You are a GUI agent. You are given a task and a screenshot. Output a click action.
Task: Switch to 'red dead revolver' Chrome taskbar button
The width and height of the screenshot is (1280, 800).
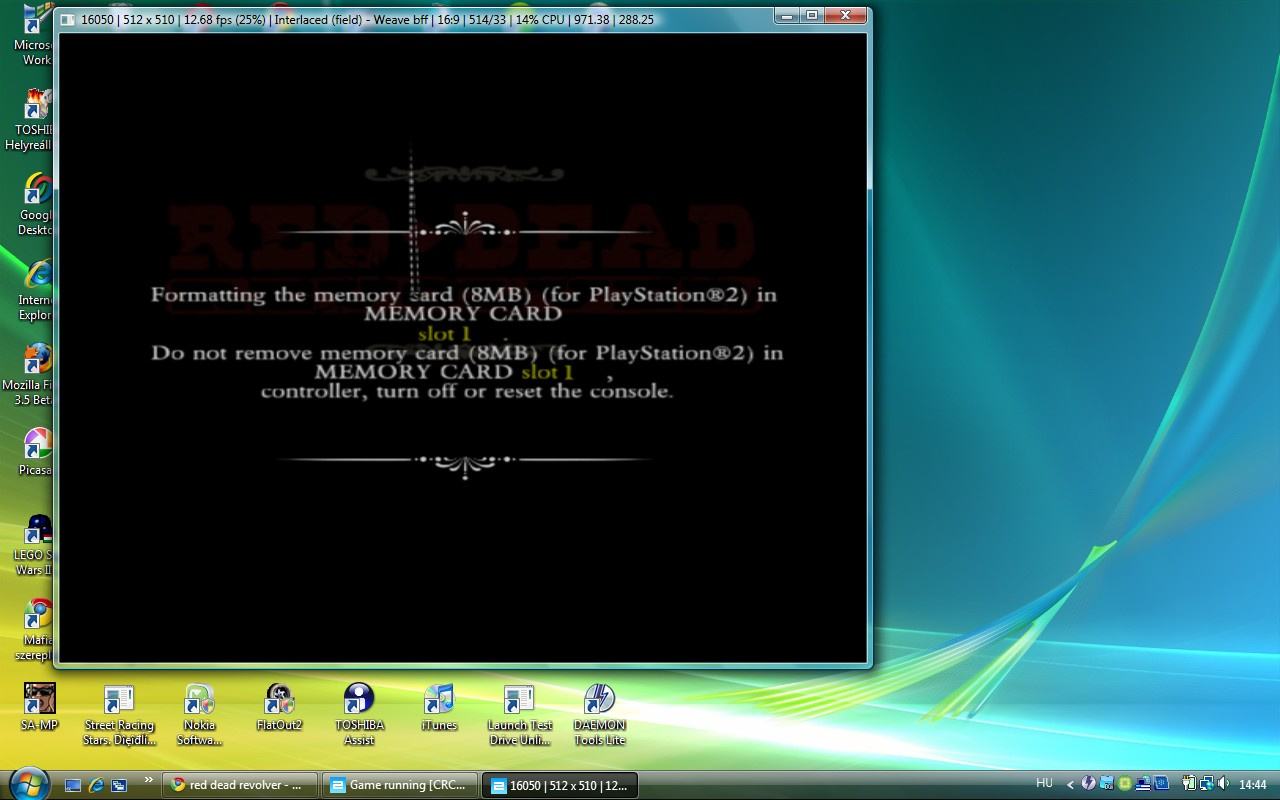pyautogui.click(x=240, y=785)
